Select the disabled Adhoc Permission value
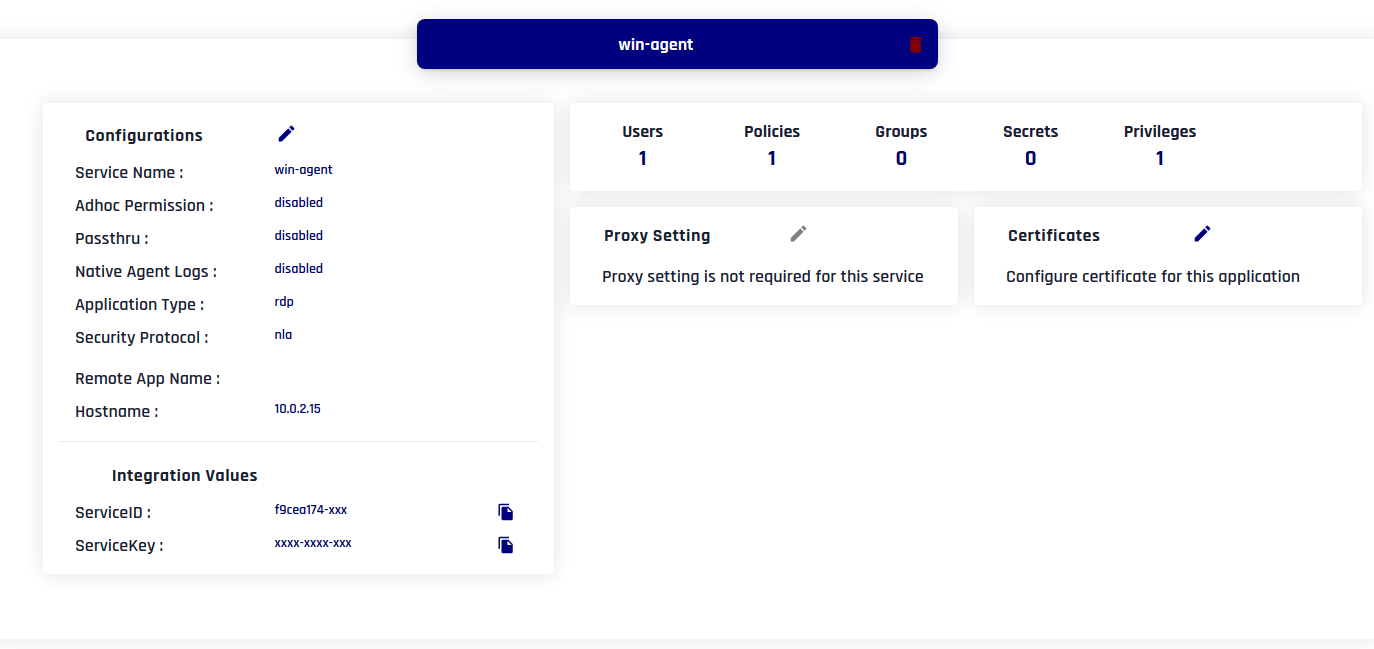 (x=299, y=202)
